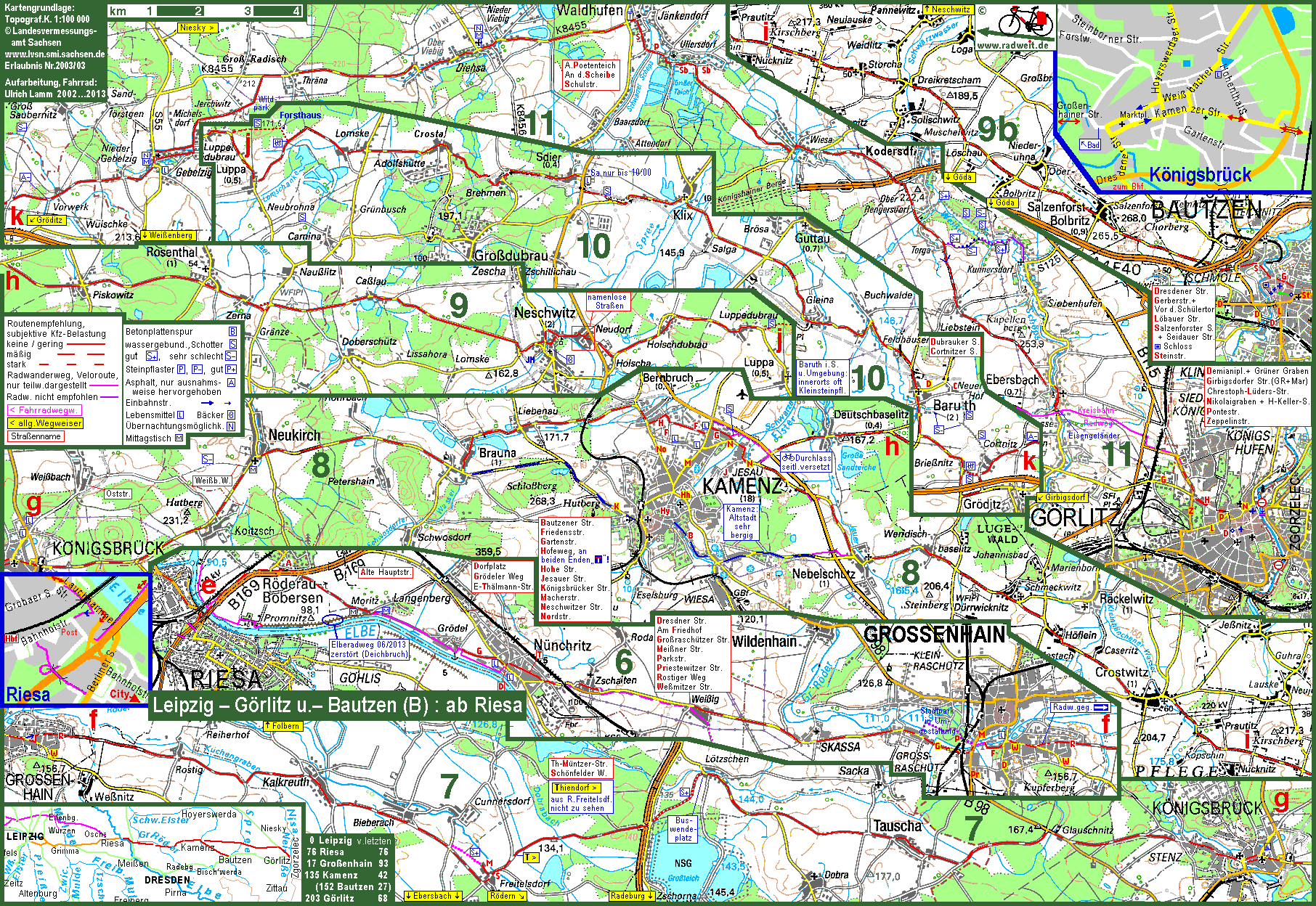Click the Leipzig–Görlitz overview map thumbnail
Image resolution: width=1316 pixels, height=906 pixels.
click(152, 854)
